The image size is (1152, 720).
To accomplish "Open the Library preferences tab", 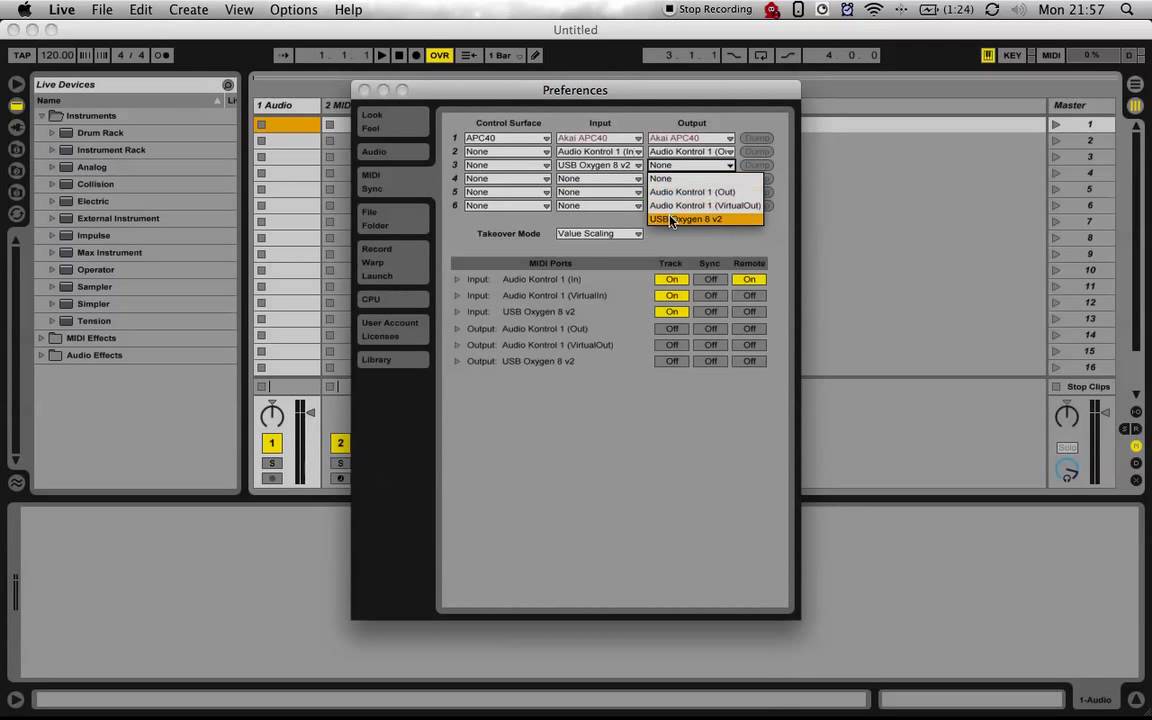I will coord(393,359).
